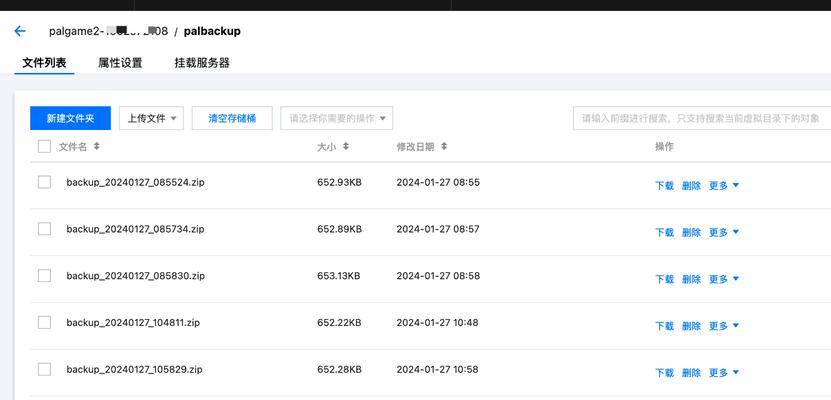Click the size value 653.13KB
This screenshot has height=400, width=831.
(339, 275)
